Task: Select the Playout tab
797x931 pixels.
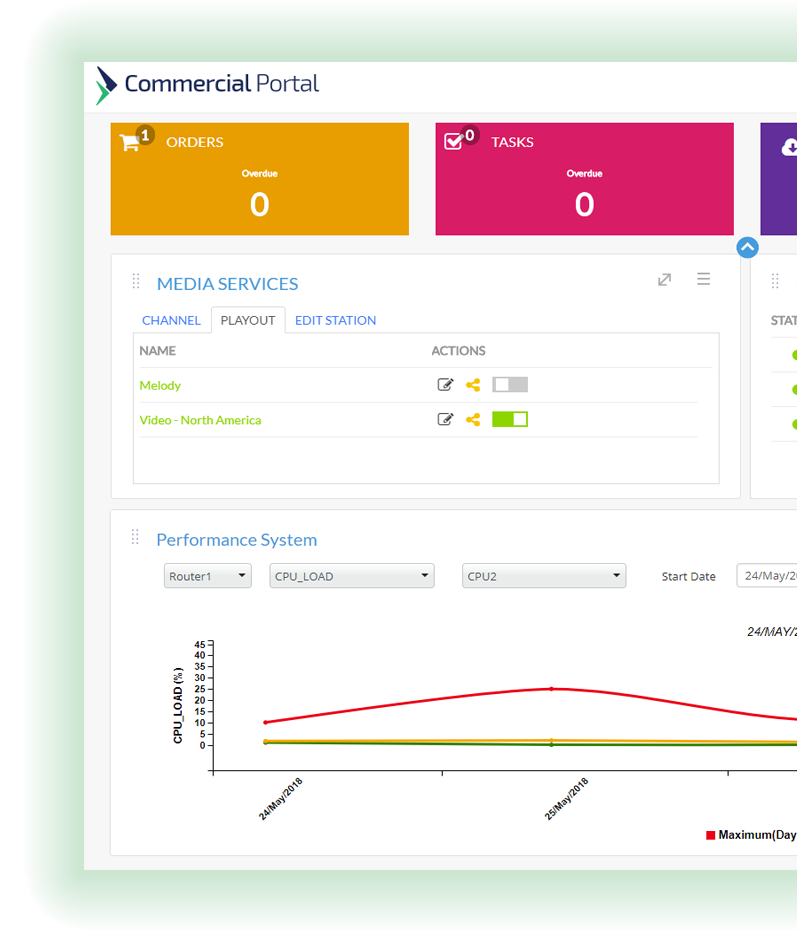Action: tap(248, 321)
